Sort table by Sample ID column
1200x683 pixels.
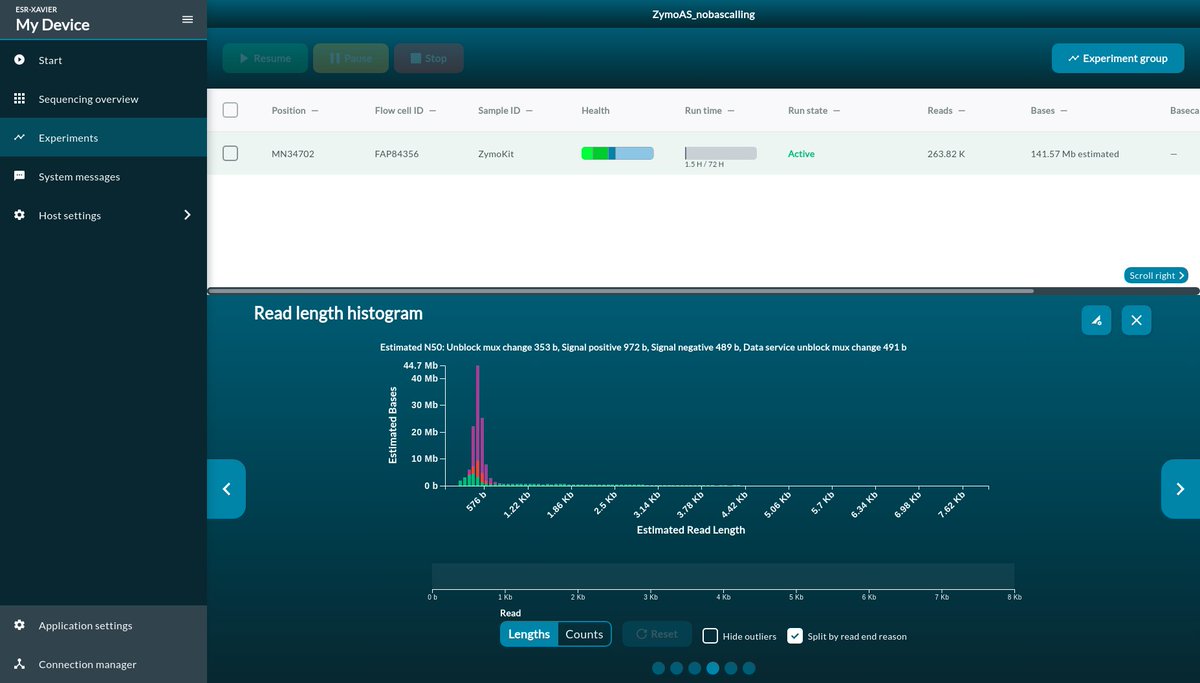coord(505,110)
